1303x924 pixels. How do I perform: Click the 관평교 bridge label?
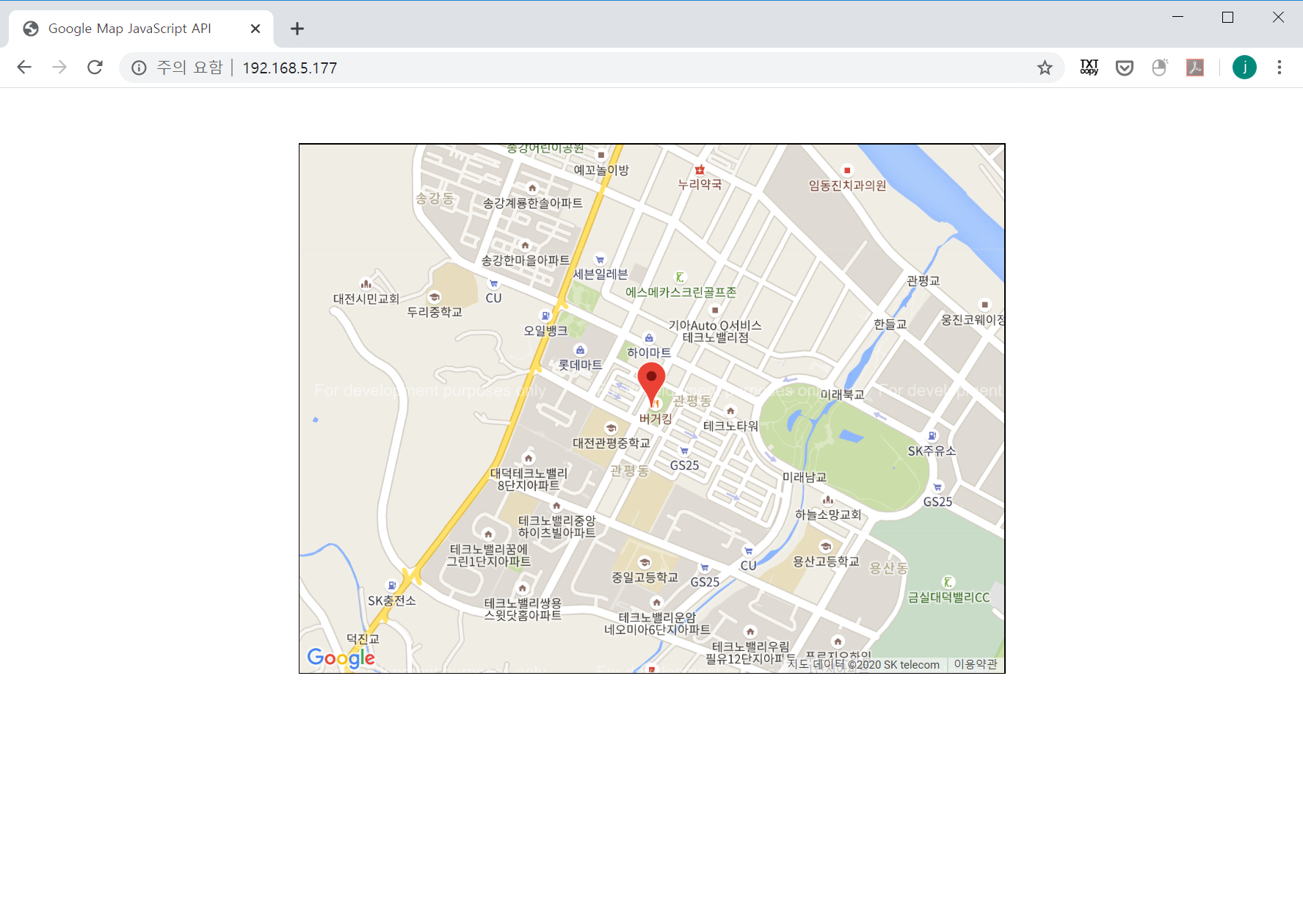tap(923, 281)
